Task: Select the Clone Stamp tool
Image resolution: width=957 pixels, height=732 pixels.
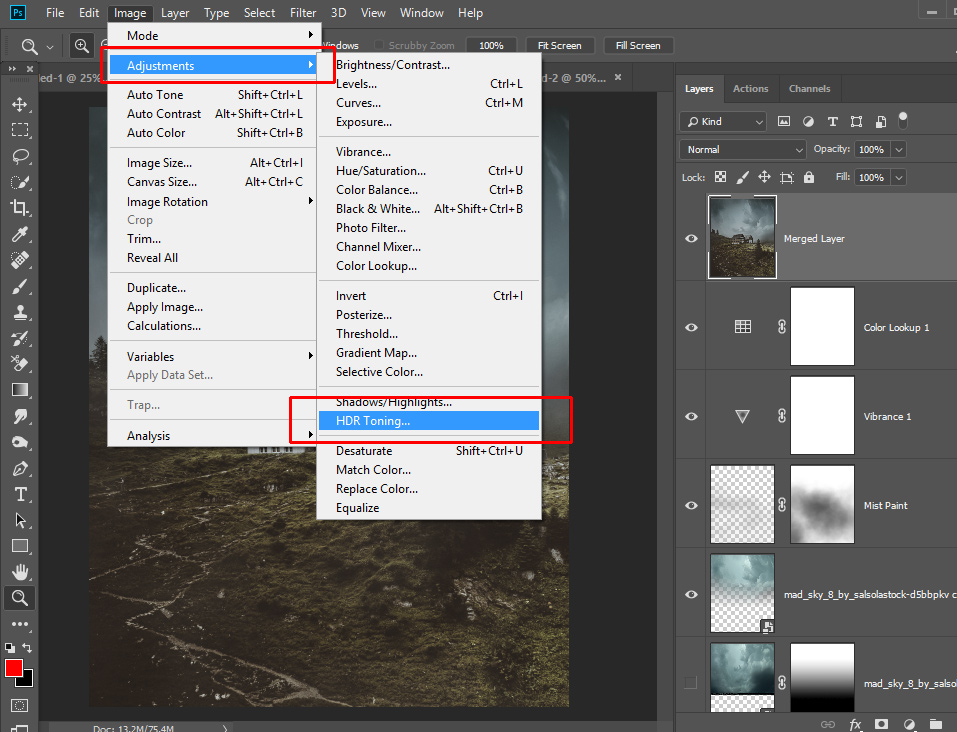Action: (x=20, y=313)
